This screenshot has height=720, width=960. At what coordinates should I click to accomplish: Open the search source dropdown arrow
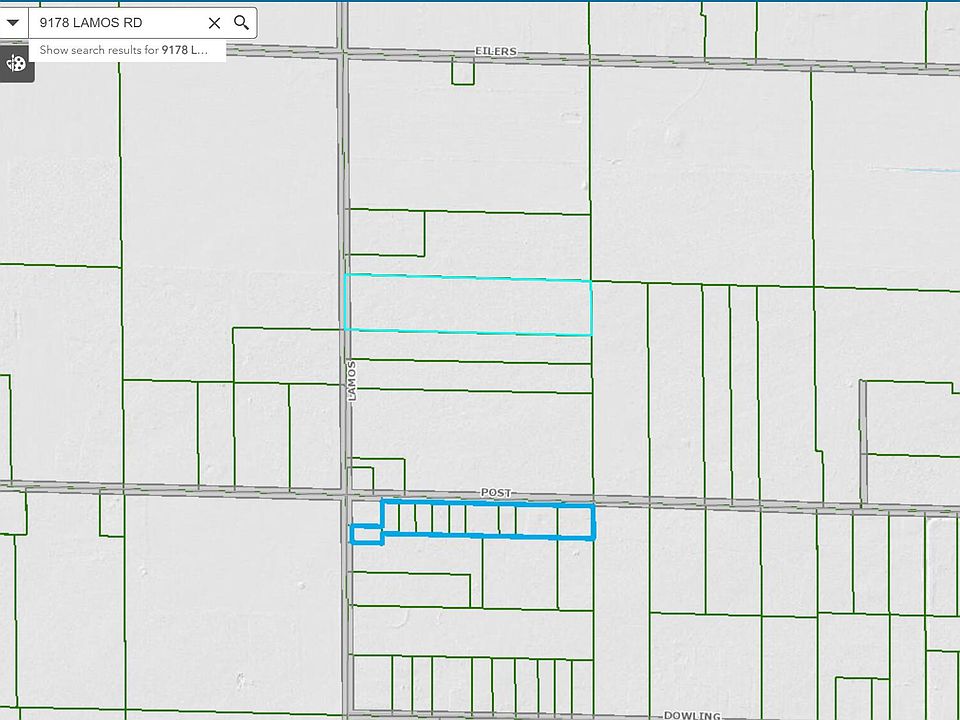(13, 22)
